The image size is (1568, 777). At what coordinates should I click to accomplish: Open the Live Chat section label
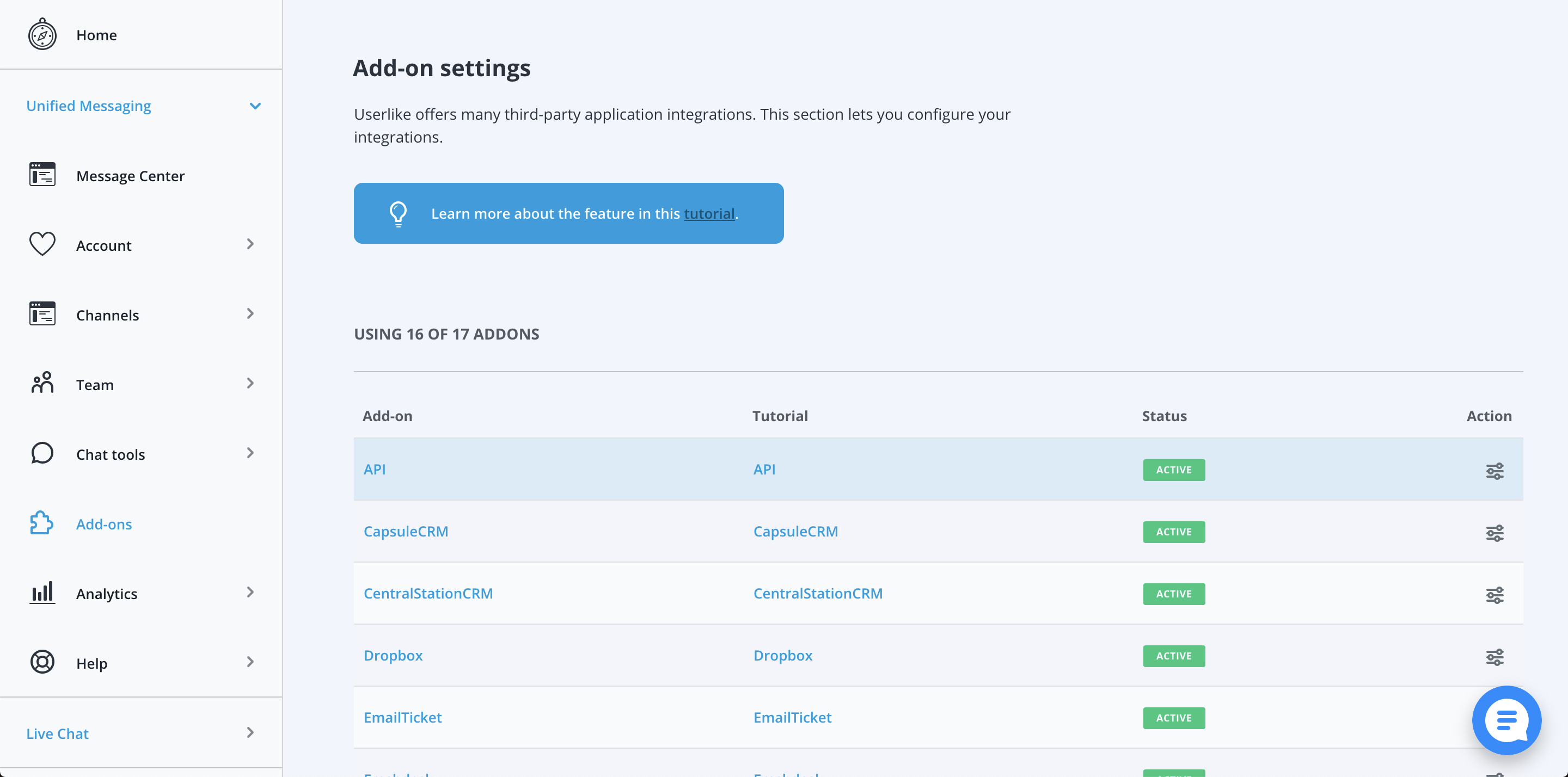57,734
